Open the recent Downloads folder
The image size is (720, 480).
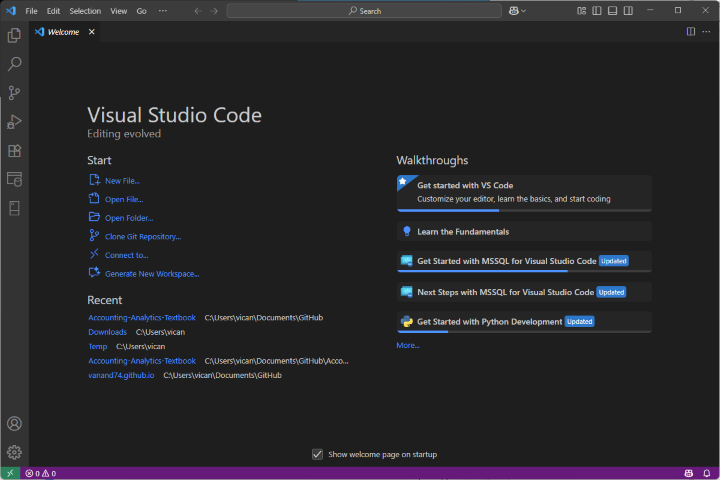click(107, 332)
